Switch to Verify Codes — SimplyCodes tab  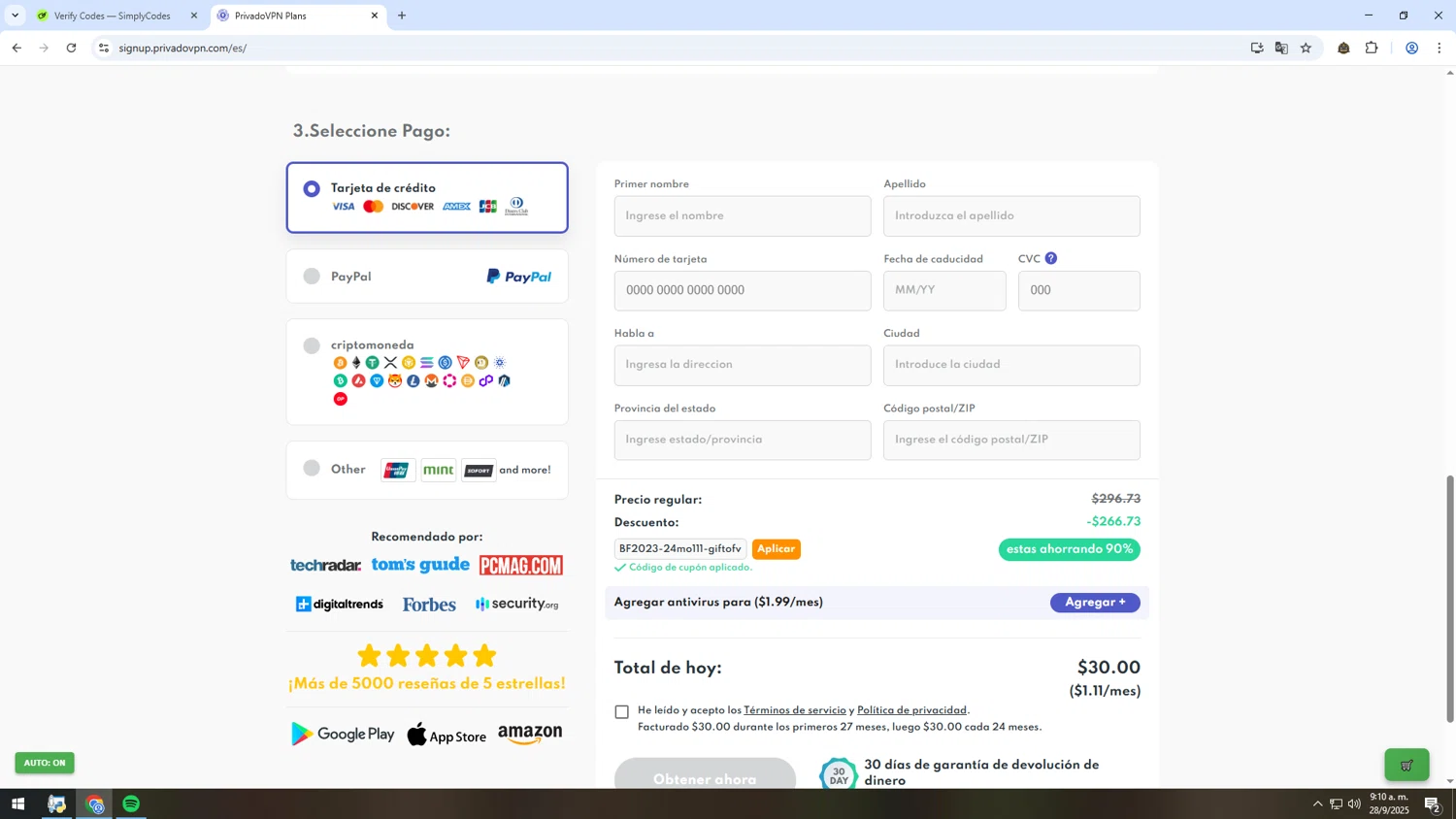[114, 16]
